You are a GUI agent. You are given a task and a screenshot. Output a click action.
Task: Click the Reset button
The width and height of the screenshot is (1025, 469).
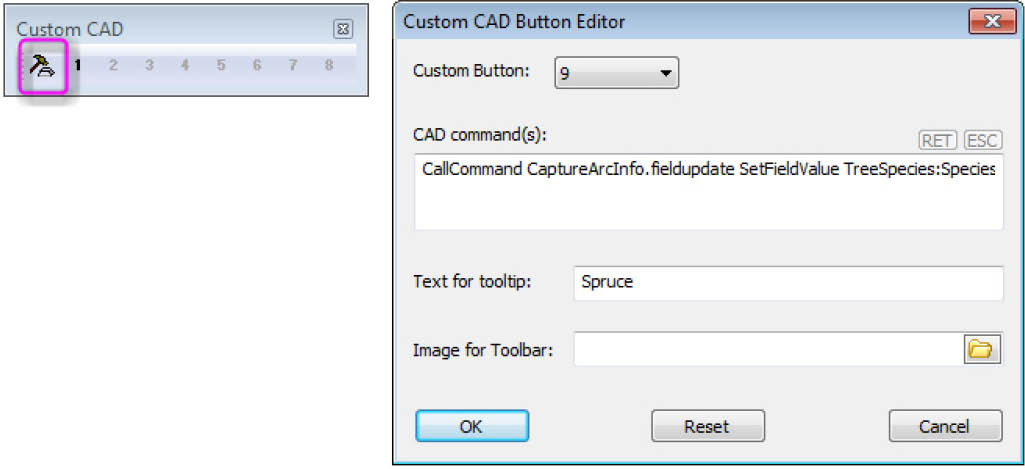coord(708,426)
